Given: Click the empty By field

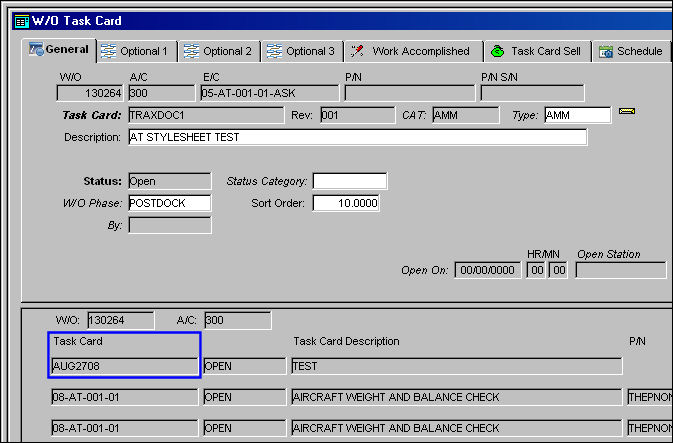Looking at the screenshot, I should [170, 225].
